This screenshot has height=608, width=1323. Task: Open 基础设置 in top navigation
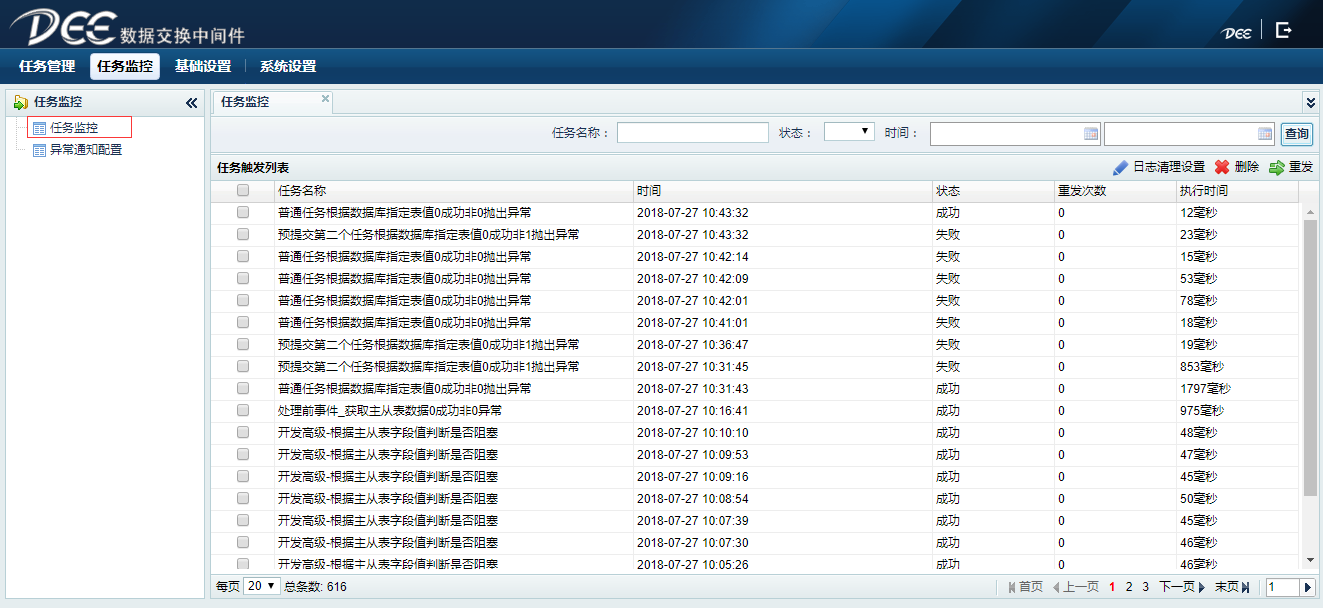(203, 66)
